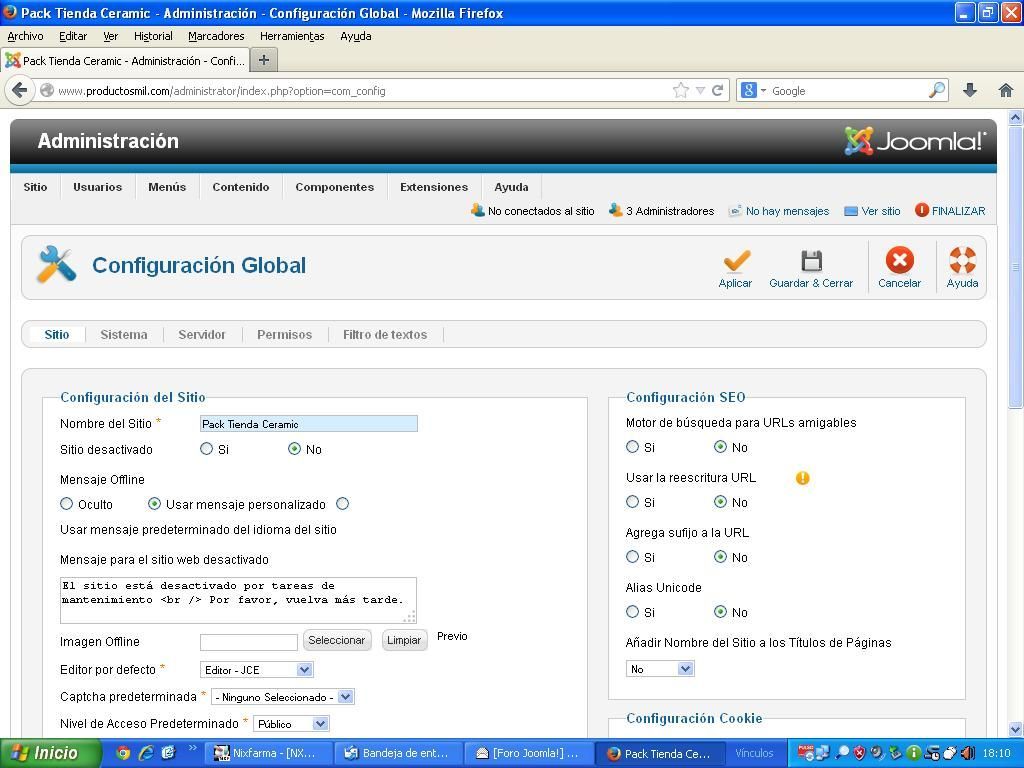
Task: Switch to the Sistema tab
Action: point(123,334)
